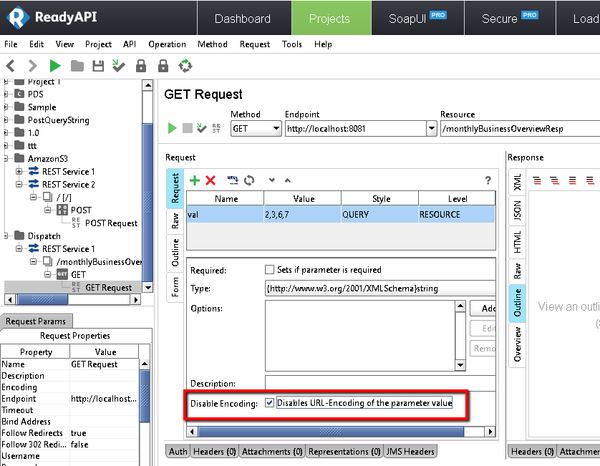Click the refresh parameters circular arrows icon

click(249, 179)
